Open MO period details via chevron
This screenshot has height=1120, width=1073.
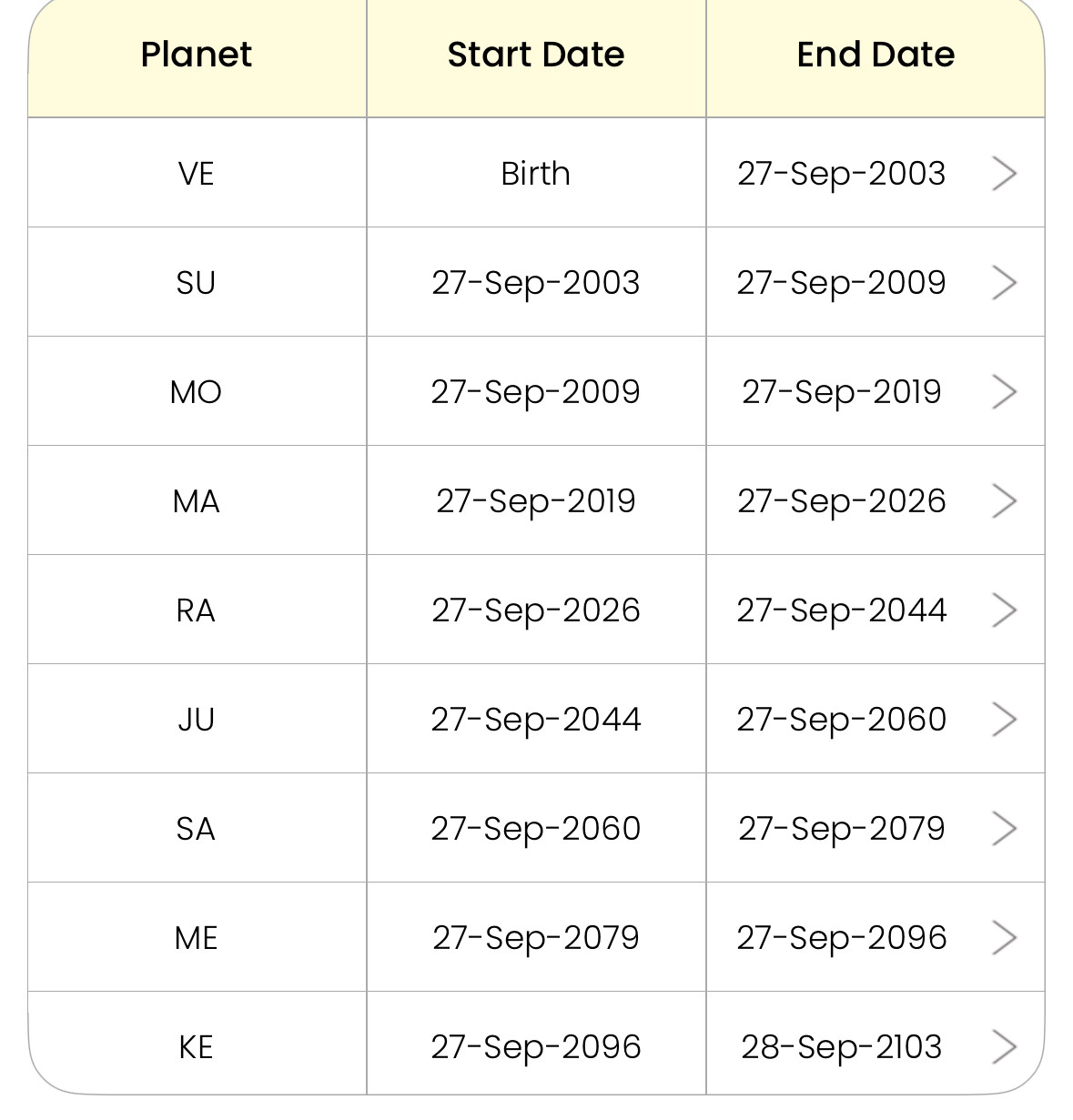pyautogui.click(x=1003, y=391)
